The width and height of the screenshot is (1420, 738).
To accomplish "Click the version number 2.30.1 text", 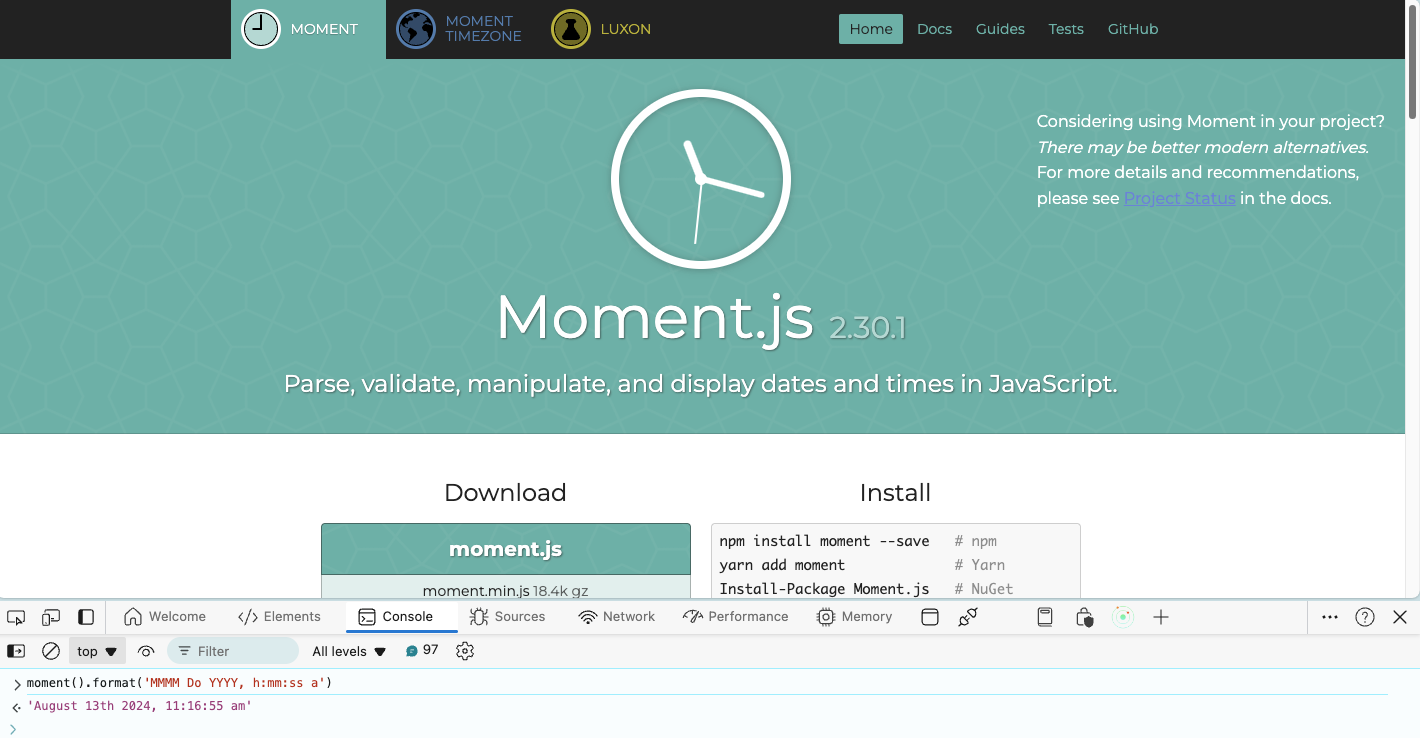I will pyautogui.click(x=867, y=328).
